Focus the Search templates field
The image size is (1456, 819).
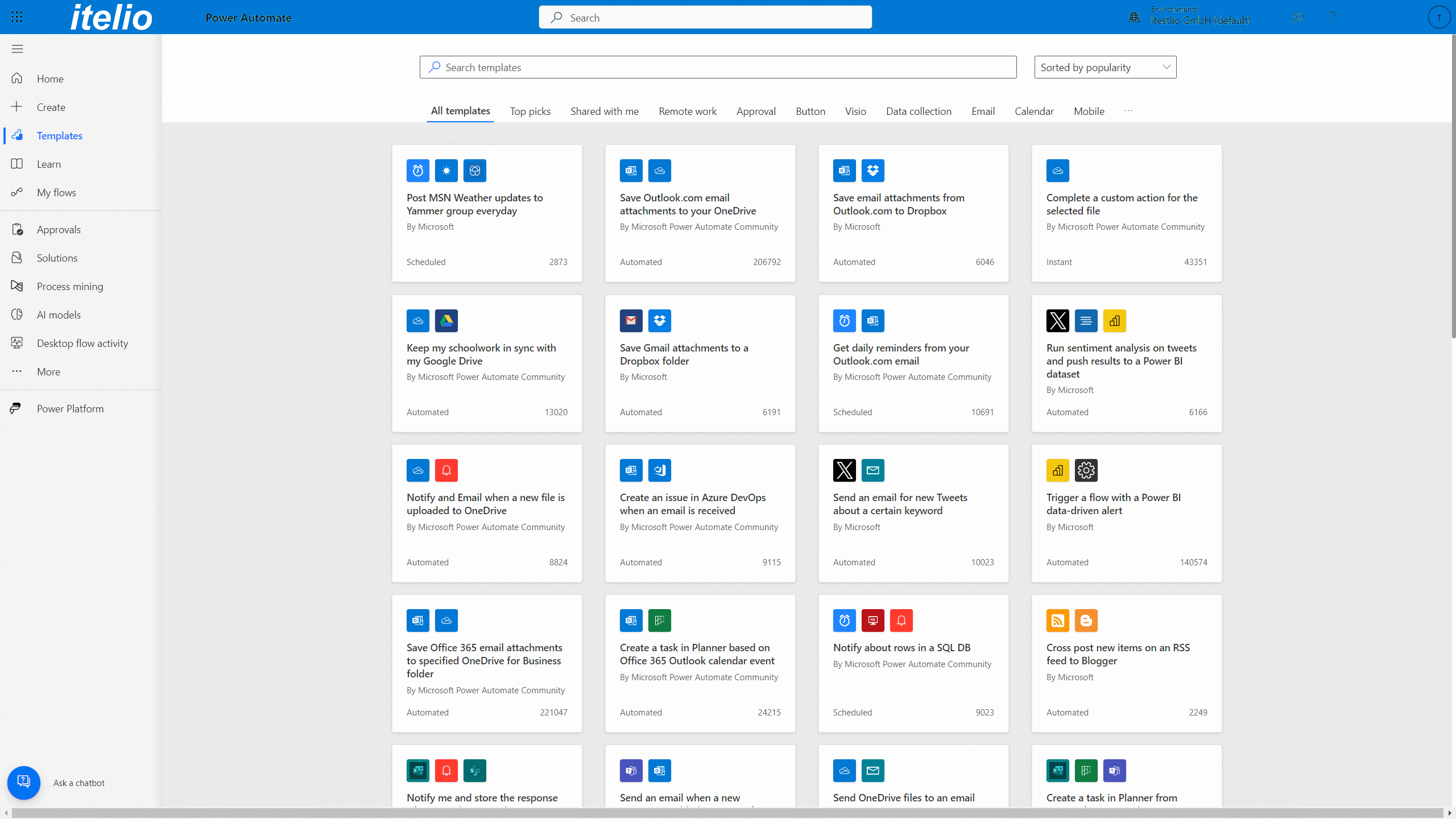tap(718, 67)
